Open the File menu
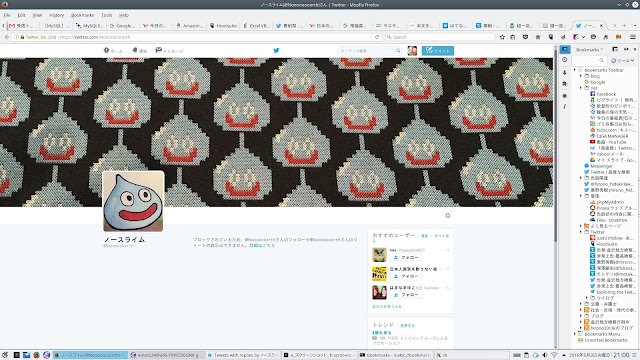 coord(7,15)
